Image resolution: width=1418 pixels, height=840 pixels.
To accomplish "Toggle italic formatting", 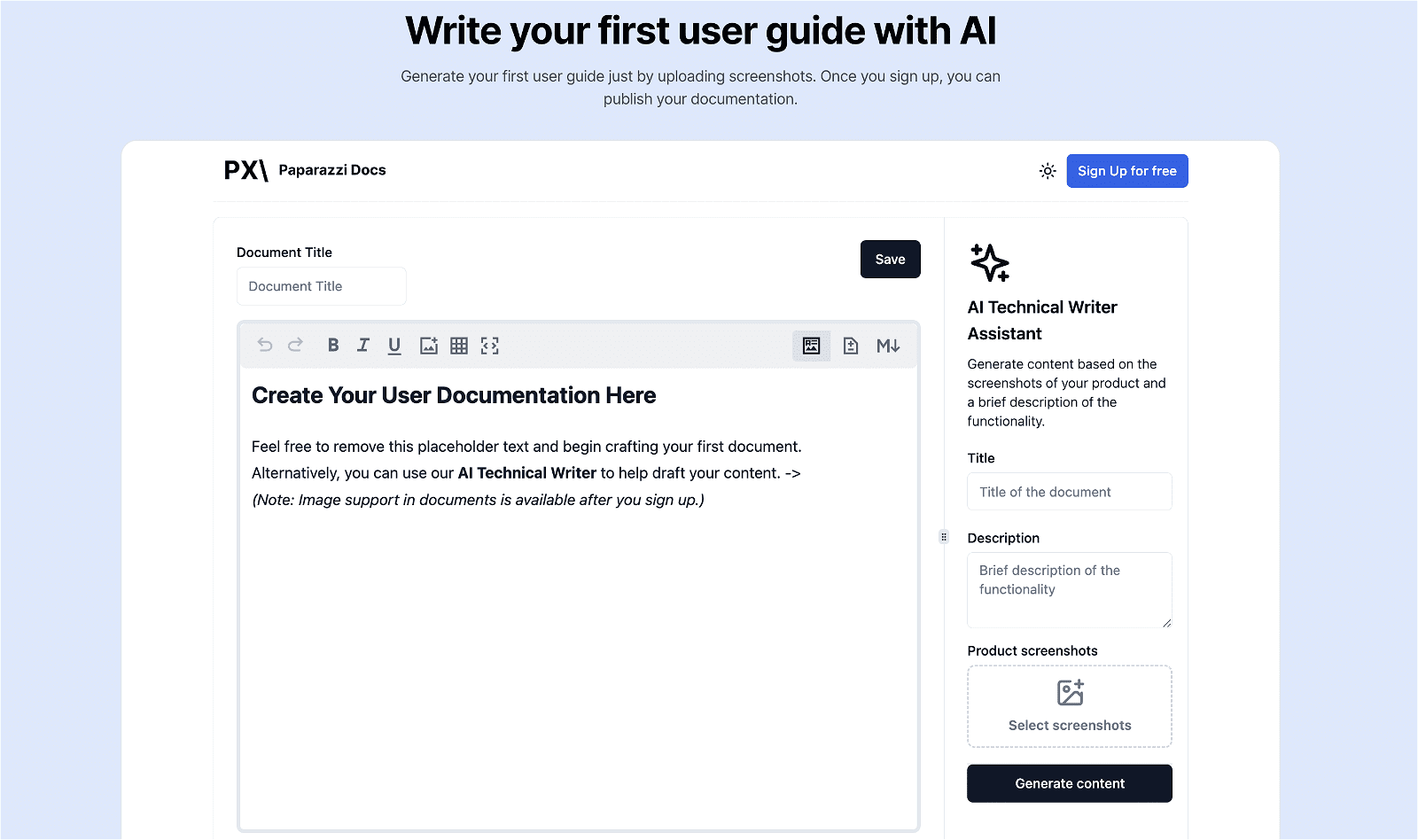I will [x=363, y=346].
